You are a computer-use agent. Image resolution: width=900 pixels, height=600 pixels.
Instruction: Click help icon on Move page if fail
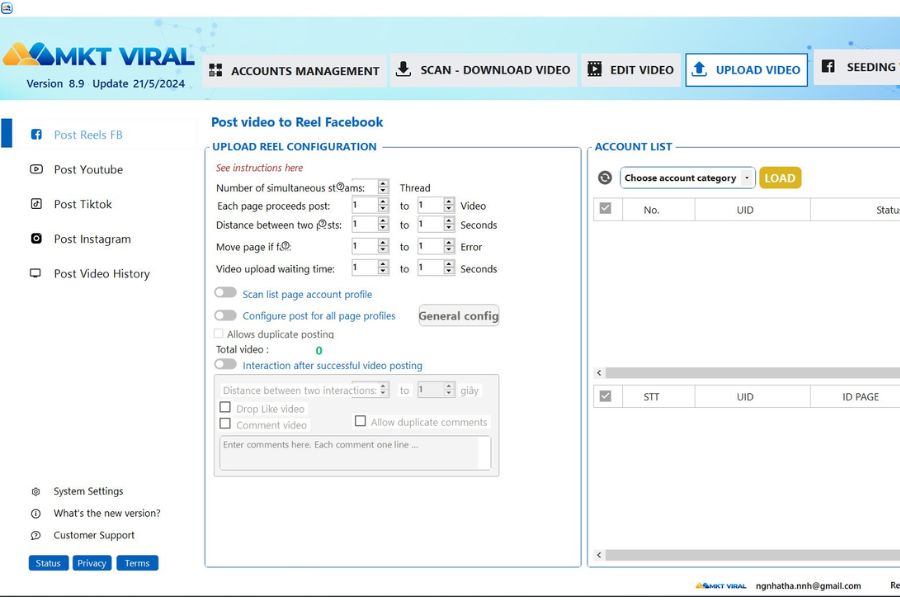pos(285,246)
